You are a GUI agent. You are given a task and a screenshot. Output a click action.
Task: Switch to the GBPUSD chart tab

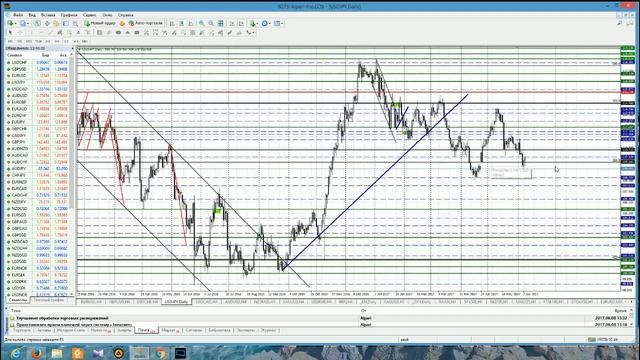[x=120, y=302]
